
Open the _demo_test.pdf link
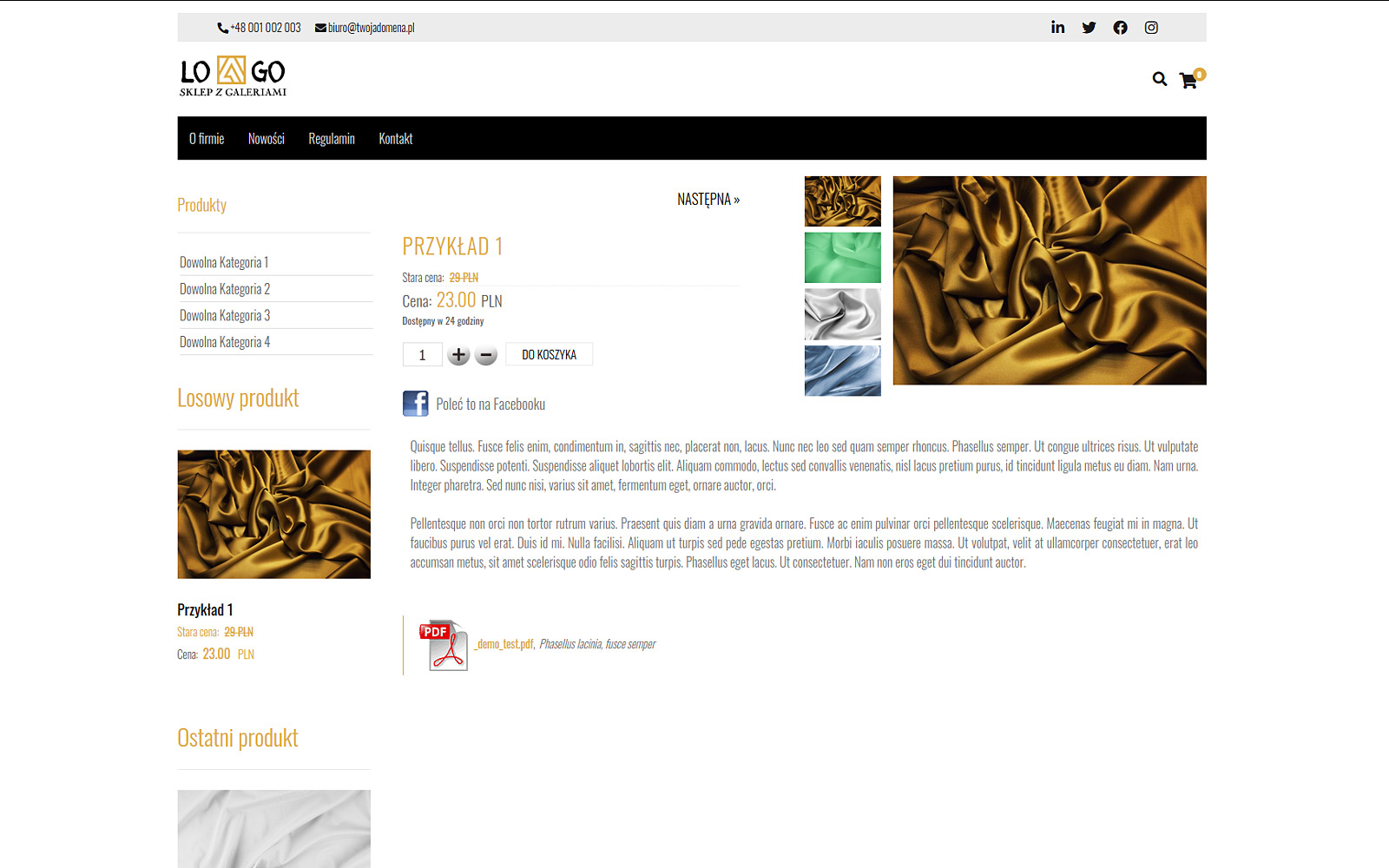click(x=504, y=644)
